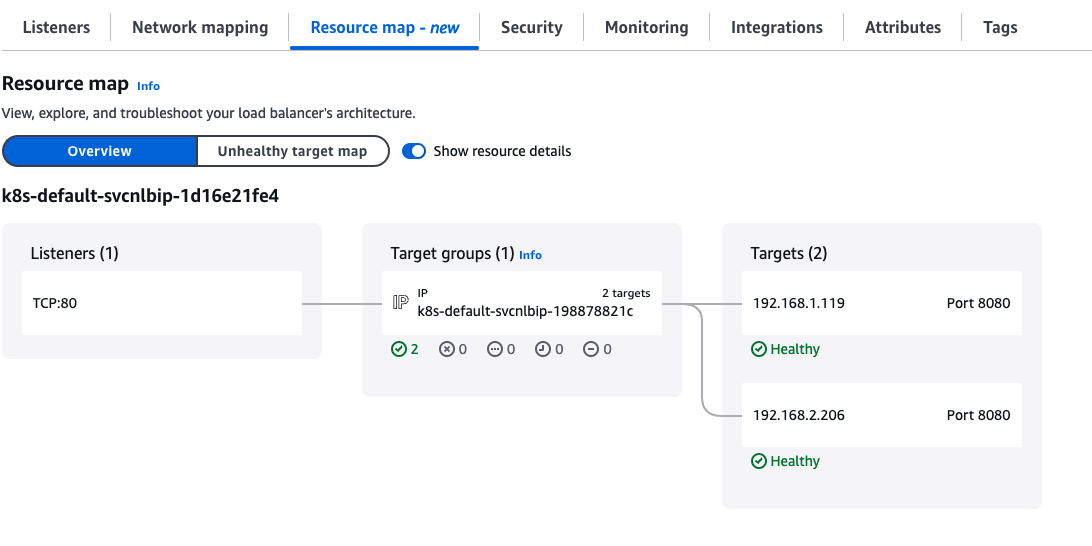Click the IP target type icon
Screen dimensions: 1092x546
[x=401, y=302]
